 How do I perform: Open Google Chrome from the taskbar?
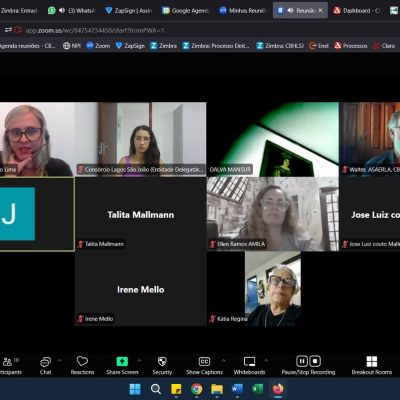click(197, 389)
